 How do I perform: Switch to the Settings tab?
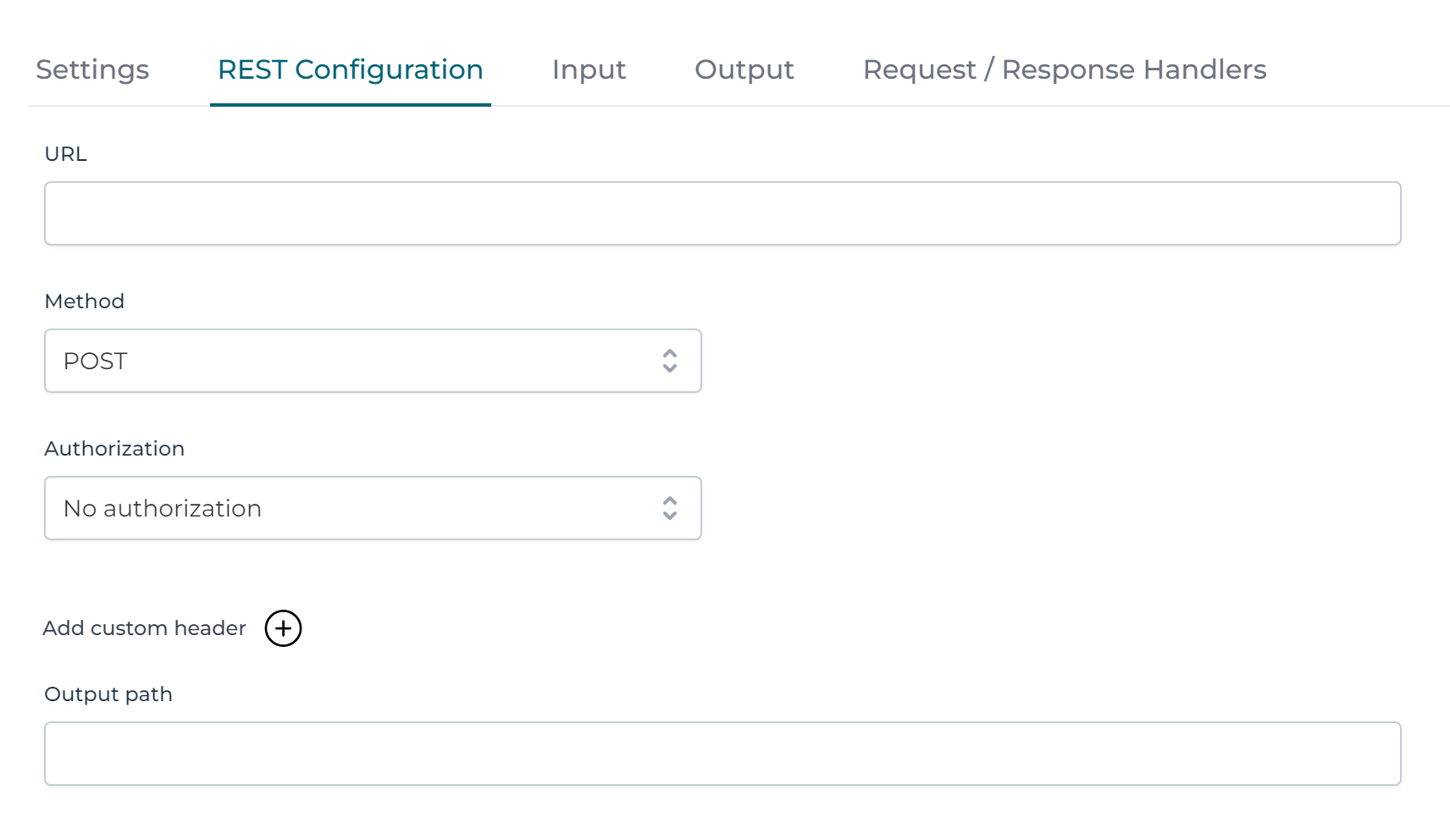point(92,69)
